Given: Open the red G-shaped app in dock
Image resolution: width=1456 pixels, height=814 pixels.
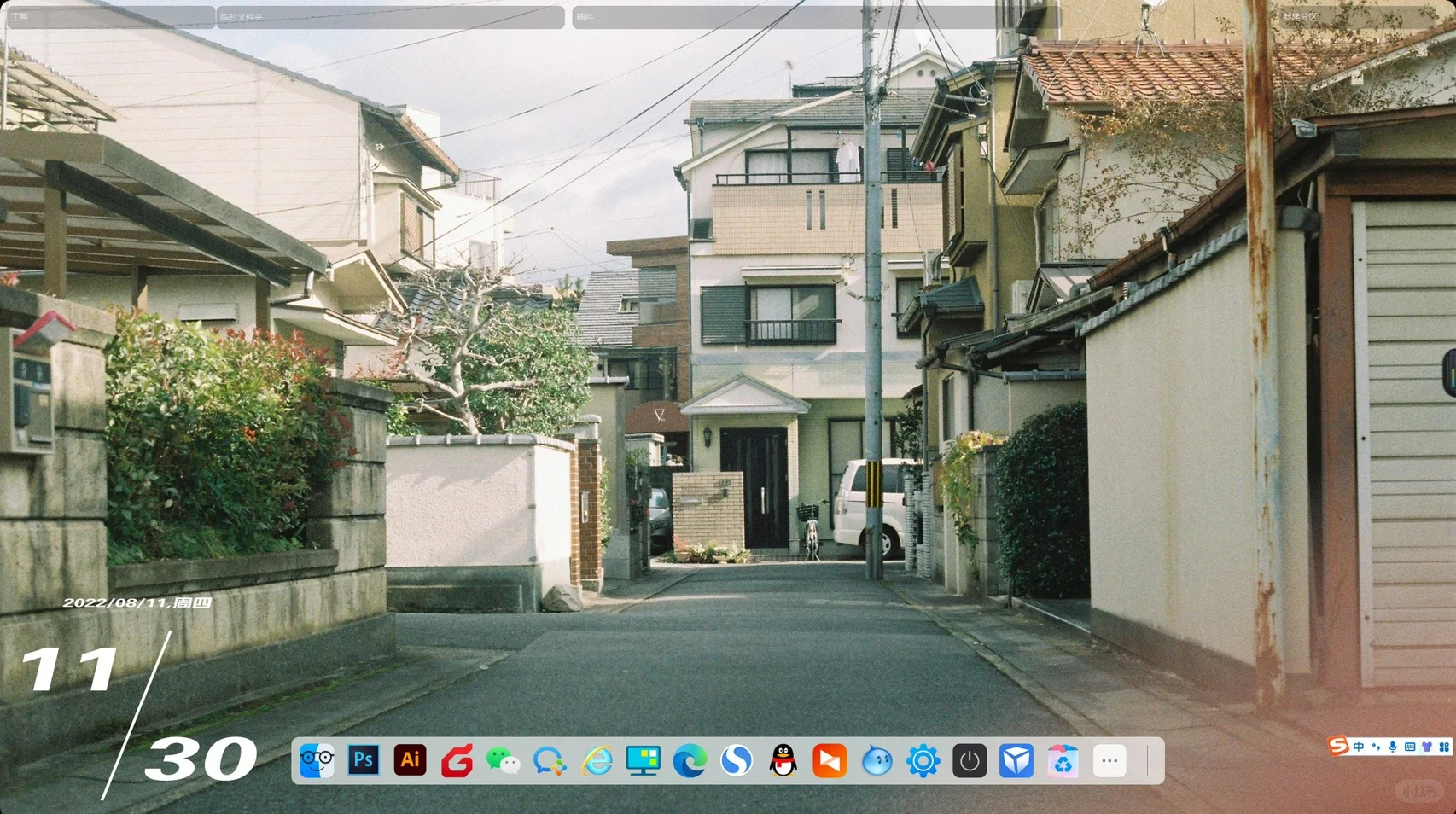Looking at the screenshot, I should point(457,760).
